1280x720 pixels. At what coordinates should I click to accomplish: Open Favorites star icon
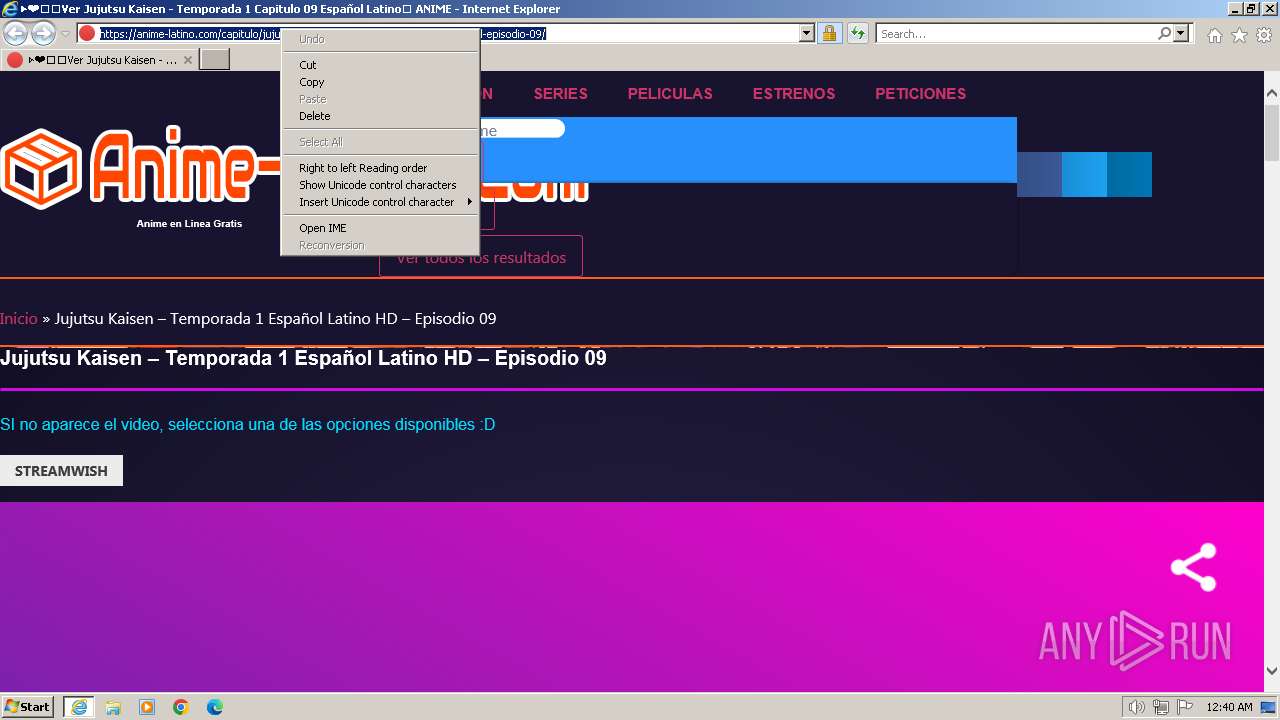tap(1239, 35)
